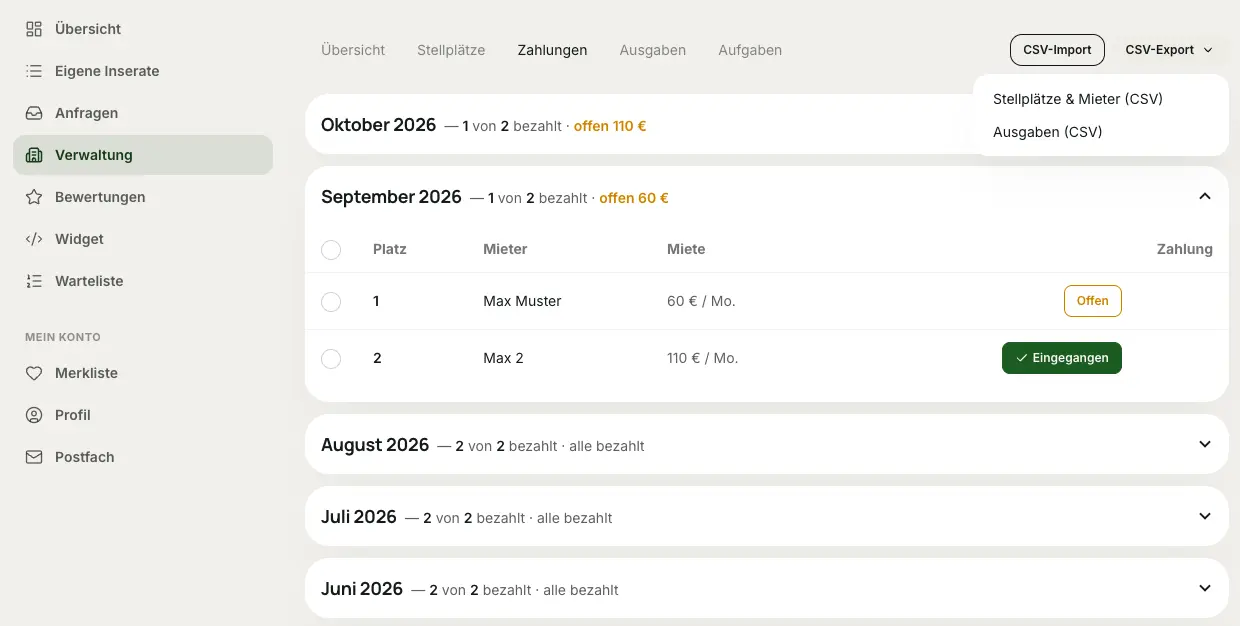Click the Offen status button for Max Muster
Screen dimensions: 1240x626
pyautogui.click(x=1093, y=301)
